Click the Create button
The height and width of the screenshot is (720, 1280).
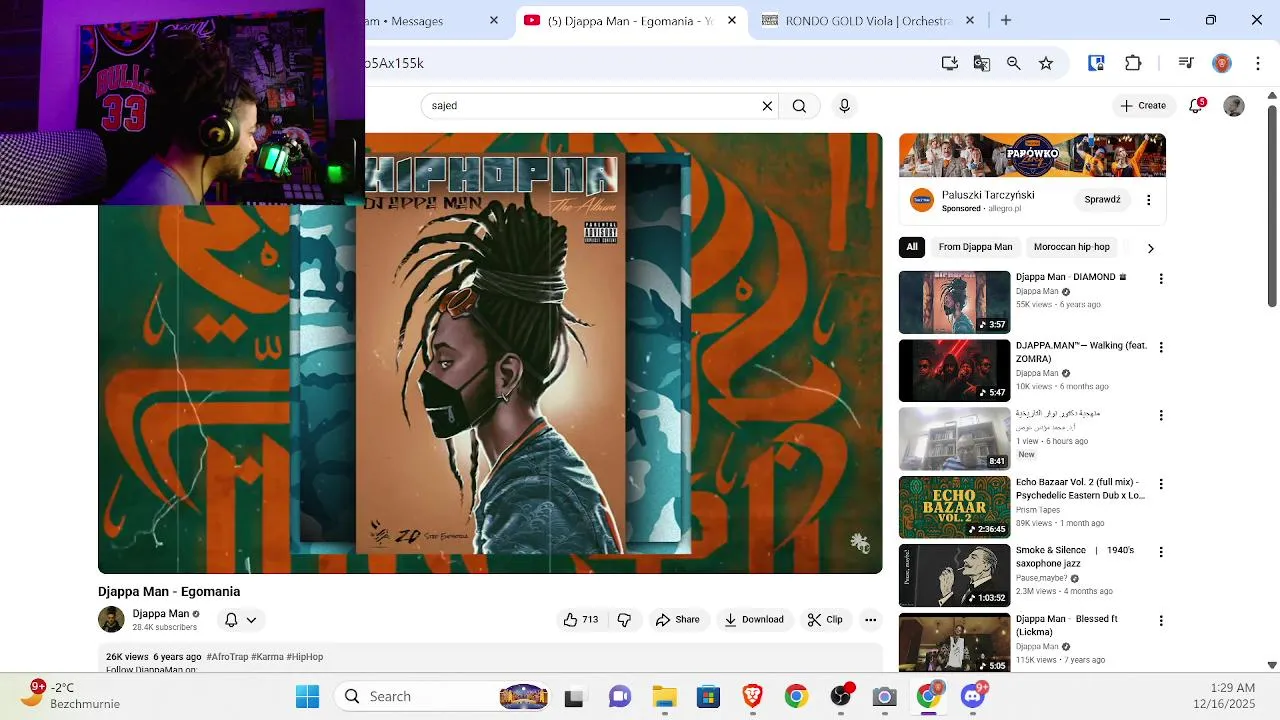click(x=1143, y=106)
